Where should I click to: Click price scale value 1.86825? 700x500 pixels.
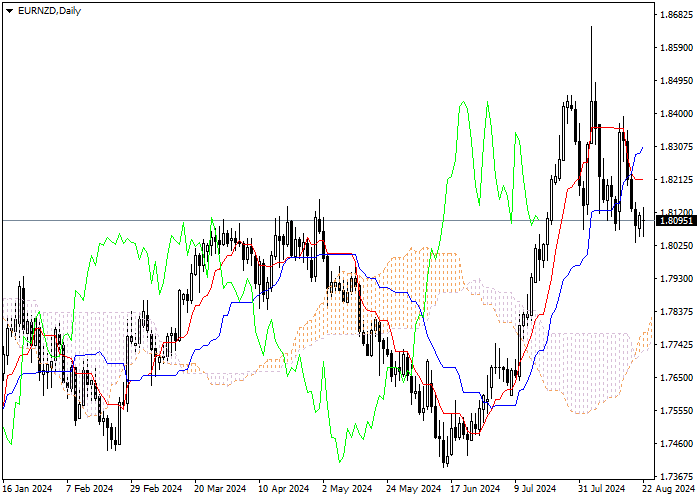click(677, 14)
